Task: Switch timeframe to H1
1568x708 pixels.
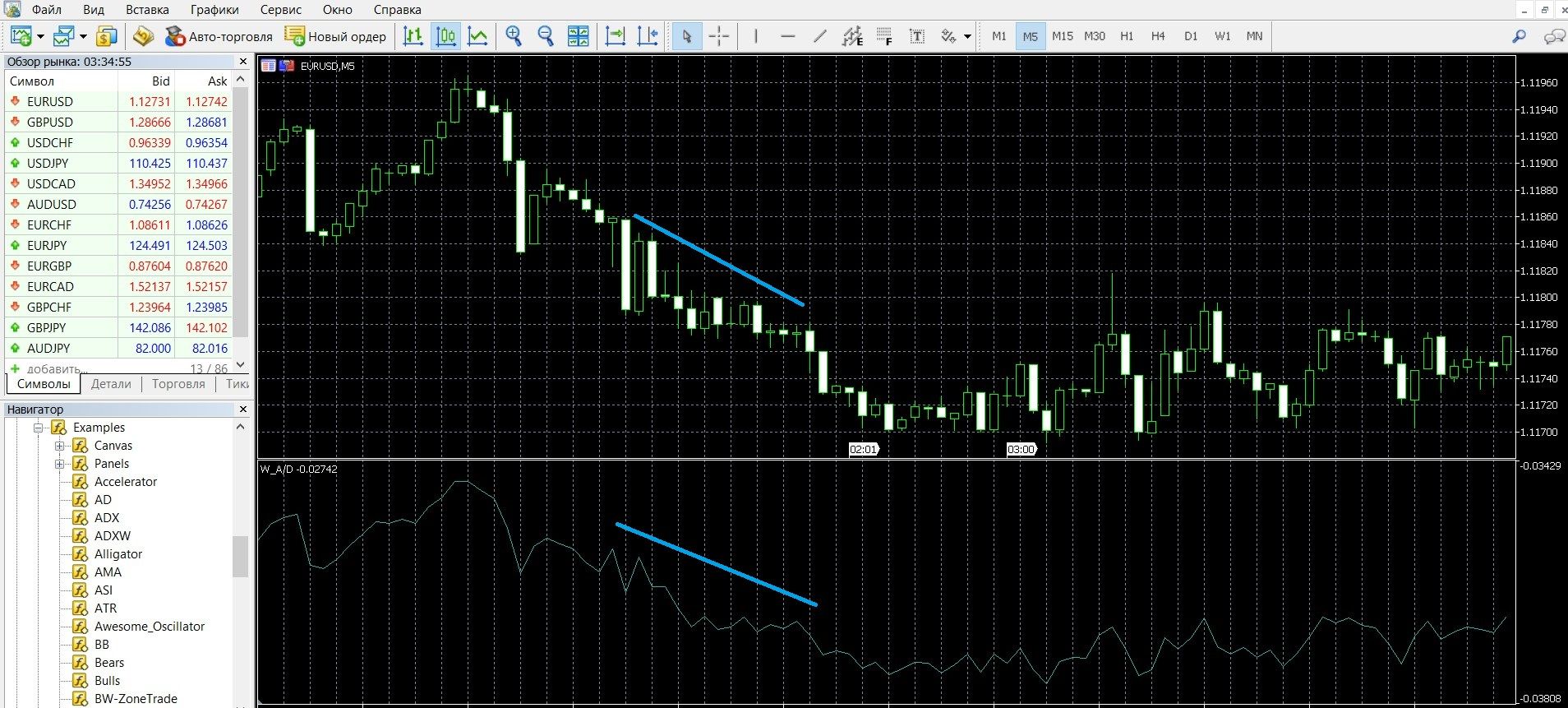Action: (x=1127, y=36)
